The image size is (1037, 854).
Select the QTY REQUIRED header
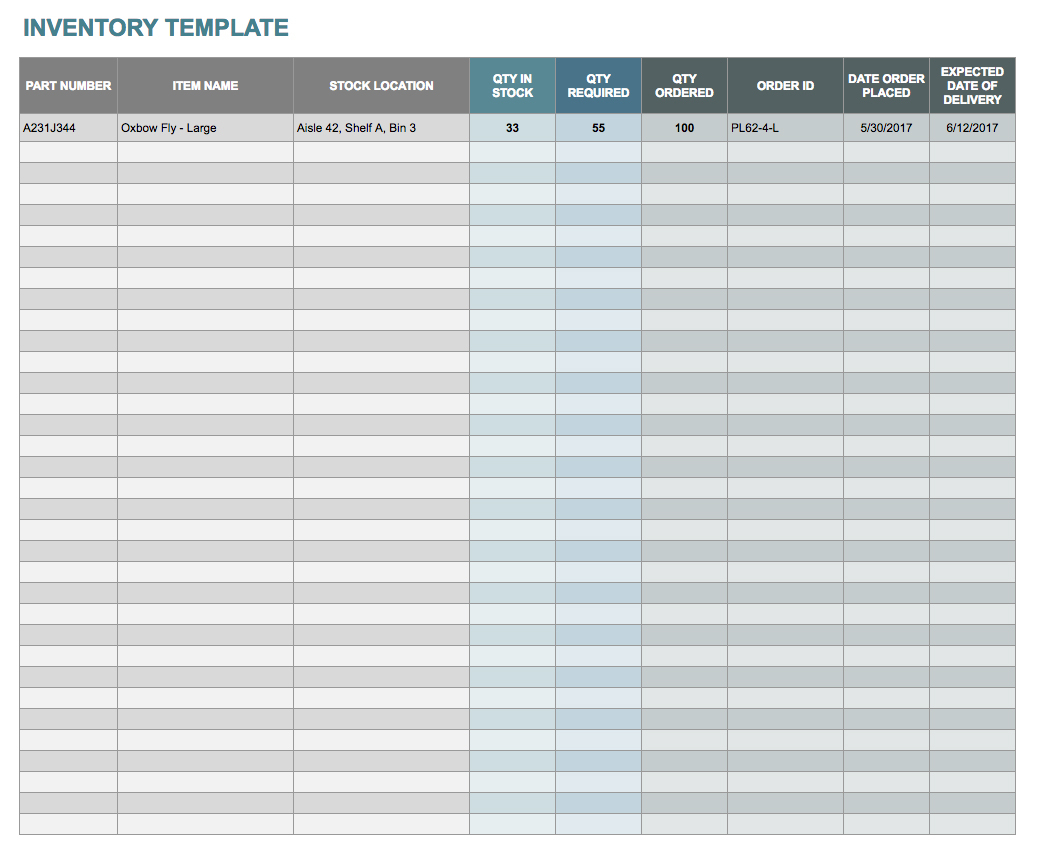pos(598,85)
